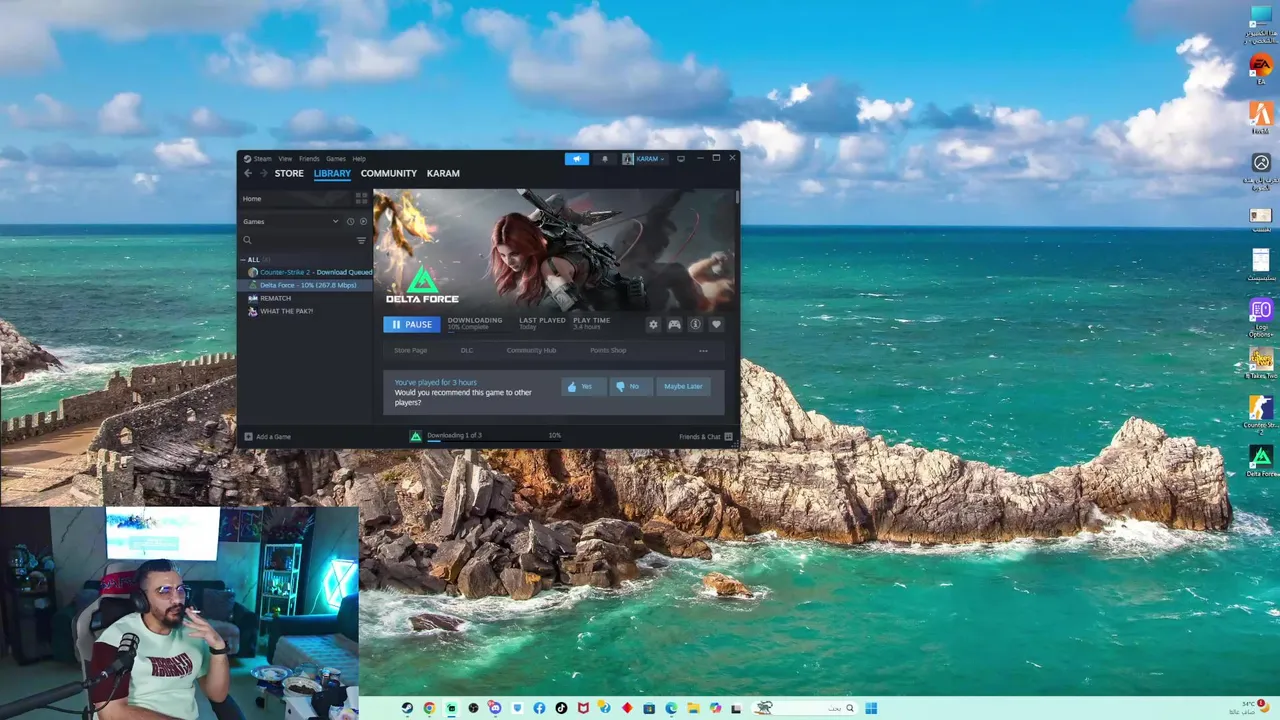Screen dimensions: 1280x720
Task: Open Discord from the taskbar
Action: coord(495,708)
